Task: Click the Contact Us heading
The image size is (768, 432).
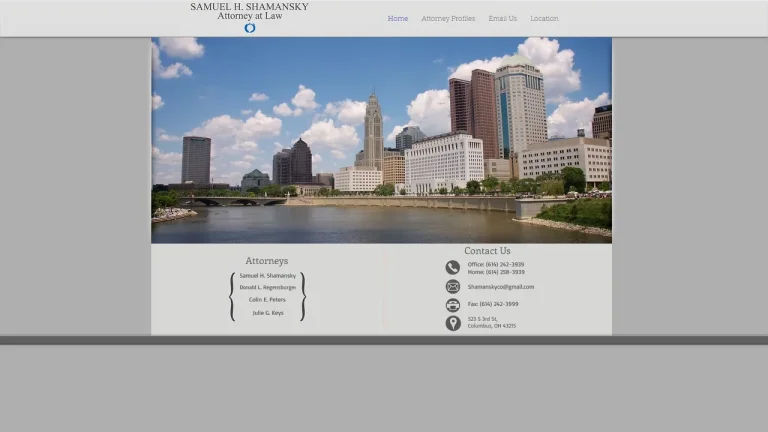Action: (x=487, y=251)
